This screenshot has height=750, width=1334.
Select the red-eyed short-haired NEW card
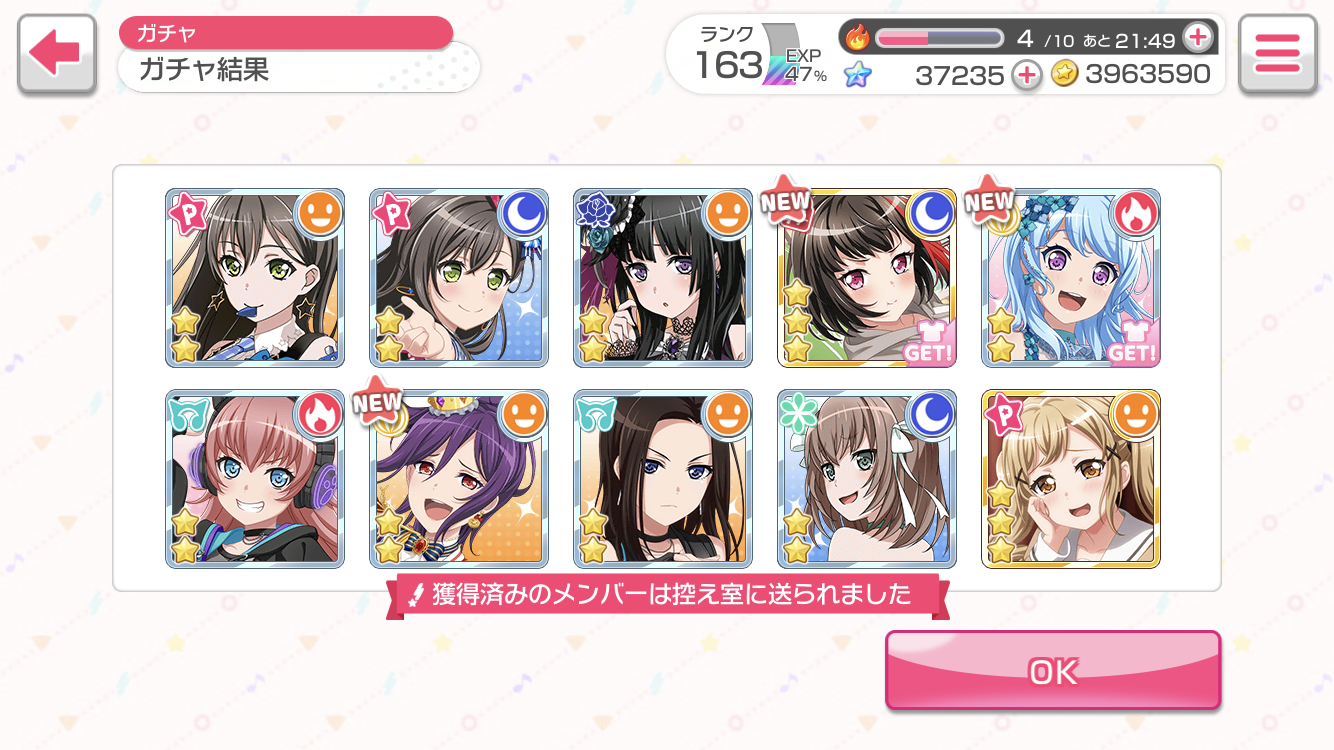pyautogui.click(x=867, y=278)
